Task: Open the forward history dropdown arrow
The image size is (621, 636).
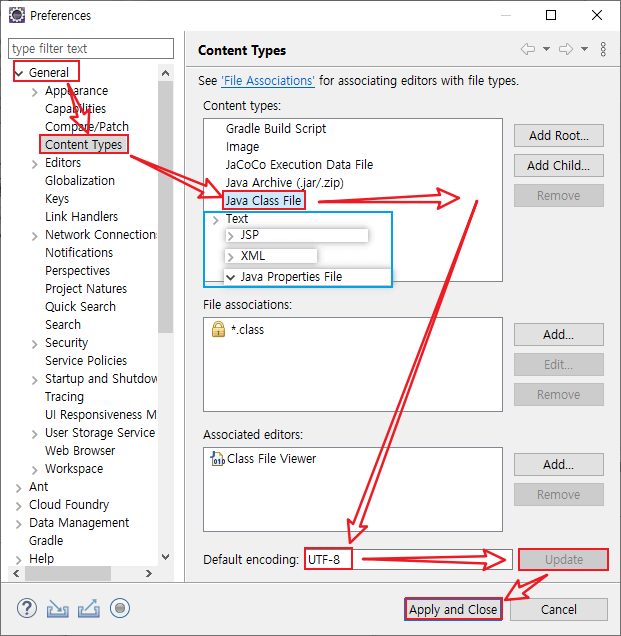Action: pyautogui.click(x=584, y=49)
